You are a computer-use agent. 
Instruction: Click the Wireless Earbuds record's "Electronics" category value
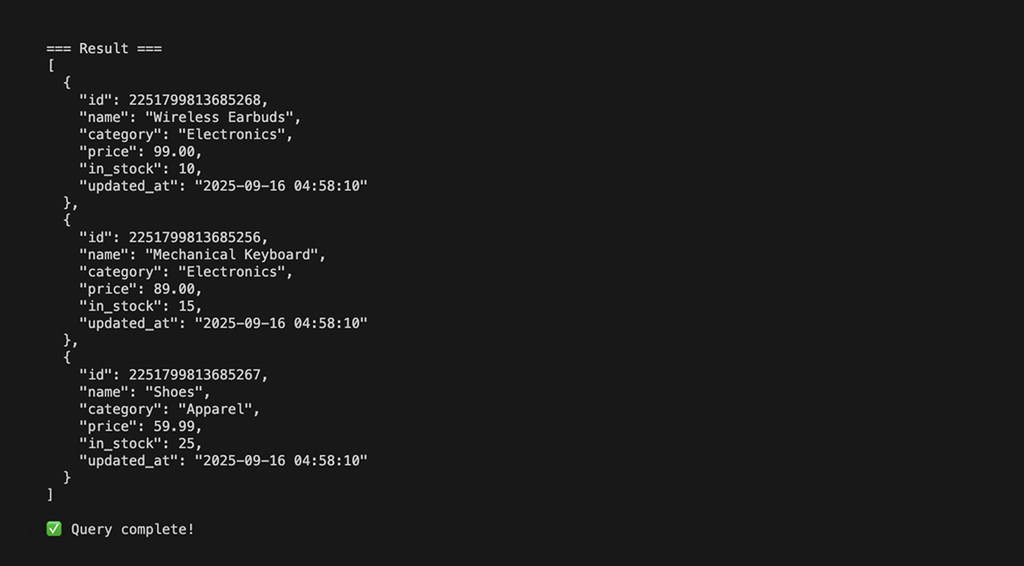click(x=235, y=134)
